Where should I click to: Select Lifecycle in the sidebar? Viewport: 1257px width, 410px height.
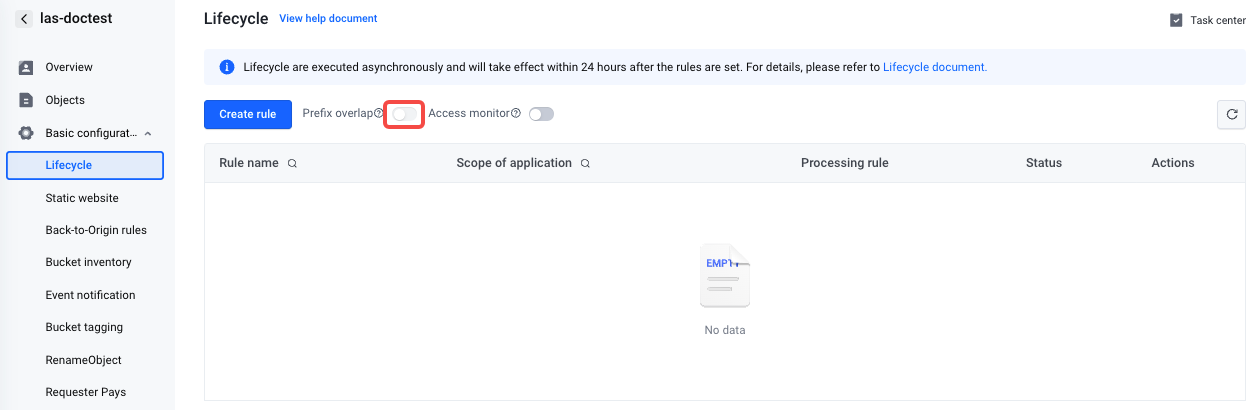(85, 165)
